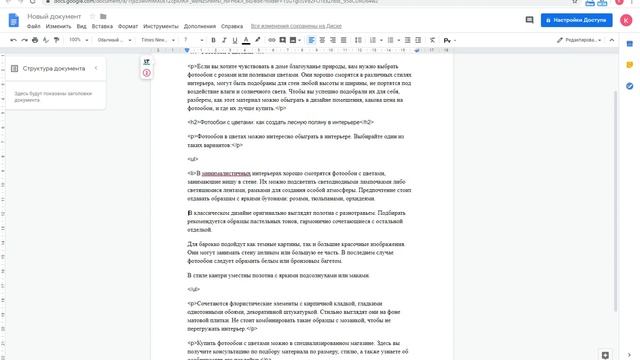This screenshot has height=360, width=640.
Task: Open the Calendar side panel icon
Action: (x=630, y=44)
